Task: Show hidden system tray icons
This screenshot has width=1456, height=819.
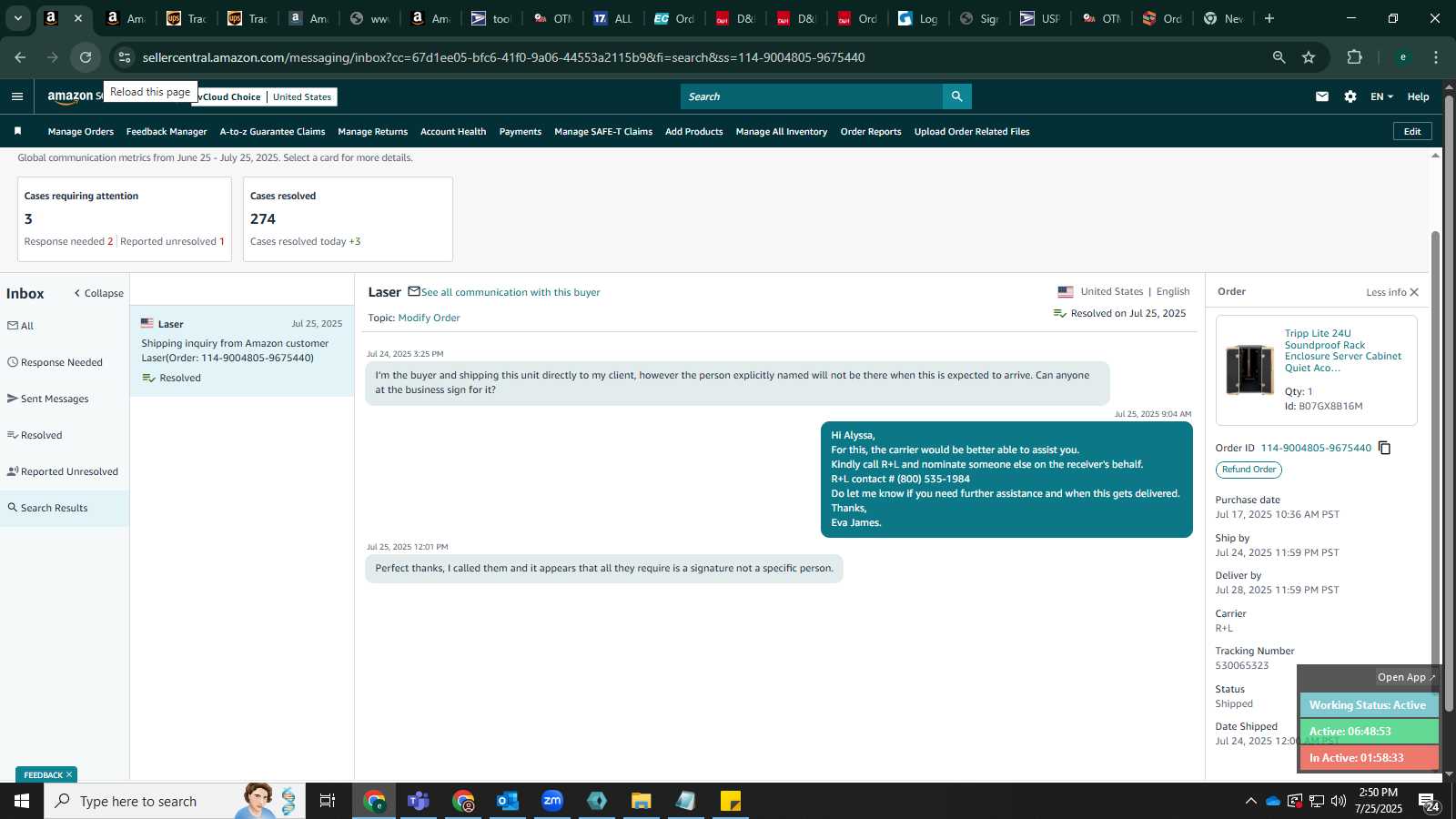Action: pyautogui.click(x=1250, y=801)
